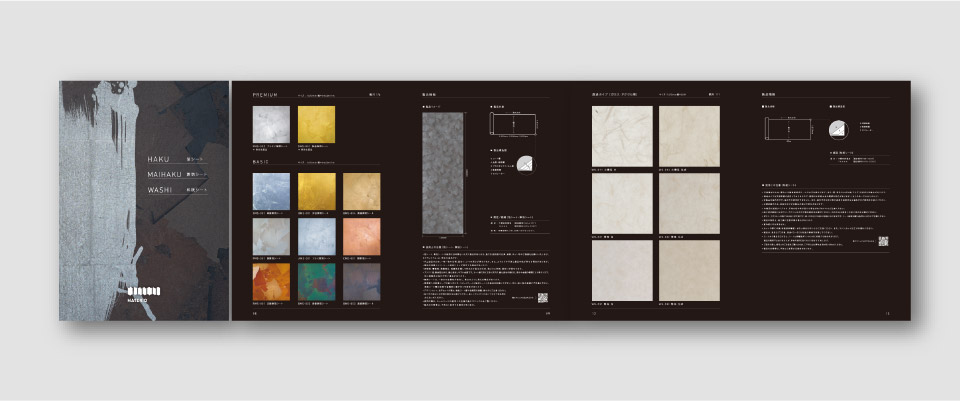Click the roll diagram on the left spread
Image resolution: width=960 pixels, height=401 pixels.
click(x=513, y=126)
